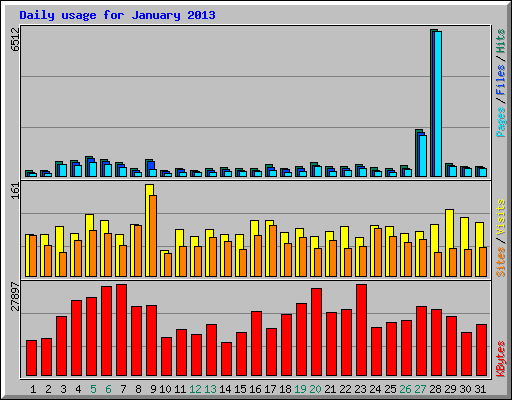This screenshot has height=400, width=512.
Task: Click day label 9 on x-axis
Action: click(153, 389)
